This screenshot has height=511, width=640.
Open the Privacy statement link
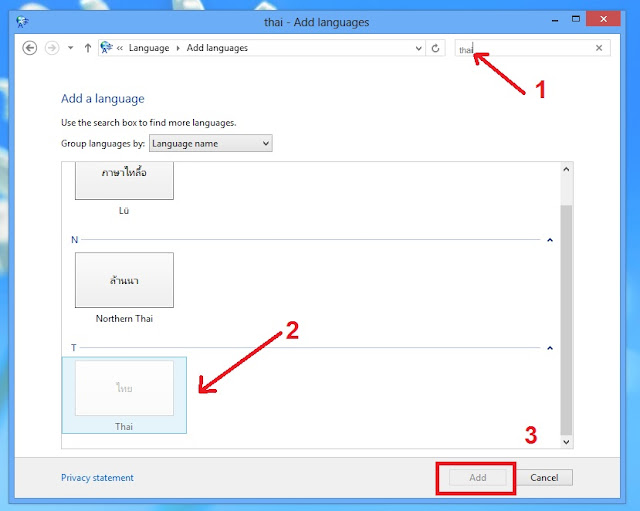[x=97, y=478]
